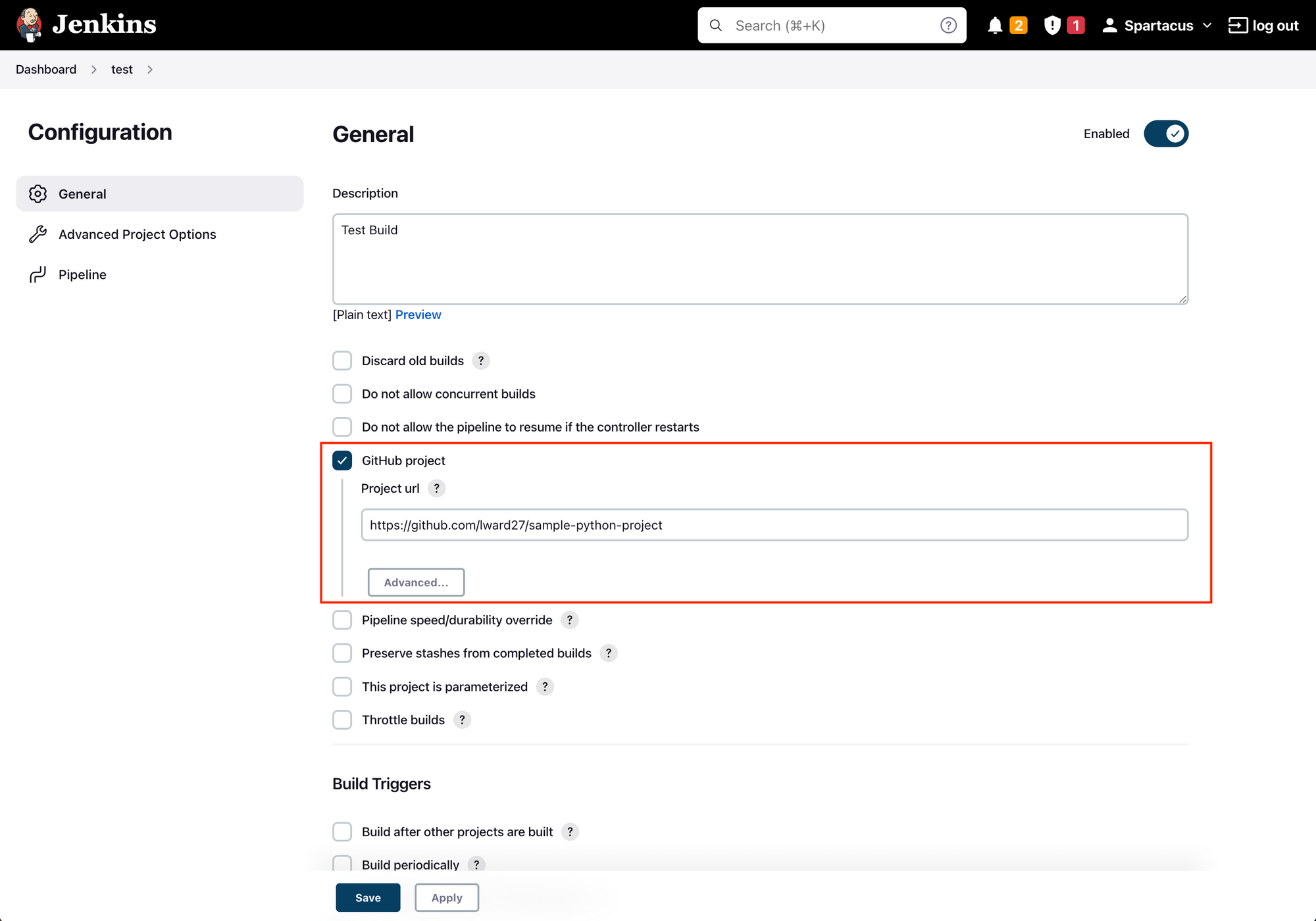Enable Discard old builds checkbox
Screen dimensions: 1316x921
click(342, 361)
